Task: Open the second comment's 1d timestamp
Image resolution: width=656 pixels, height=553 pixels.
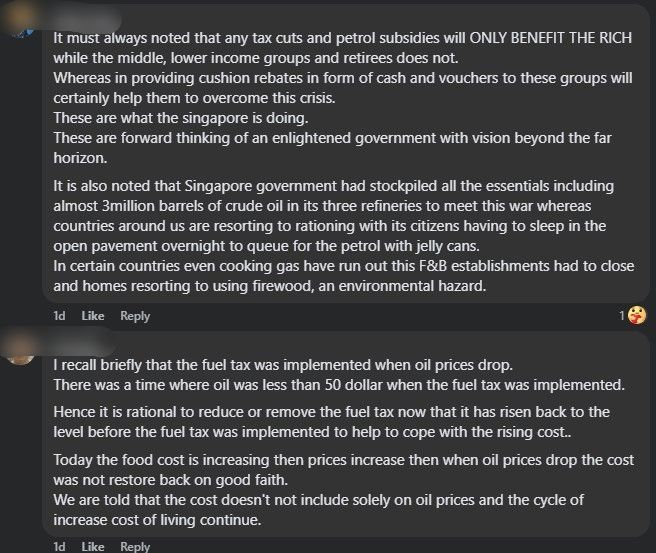Action: click(59, 546)
